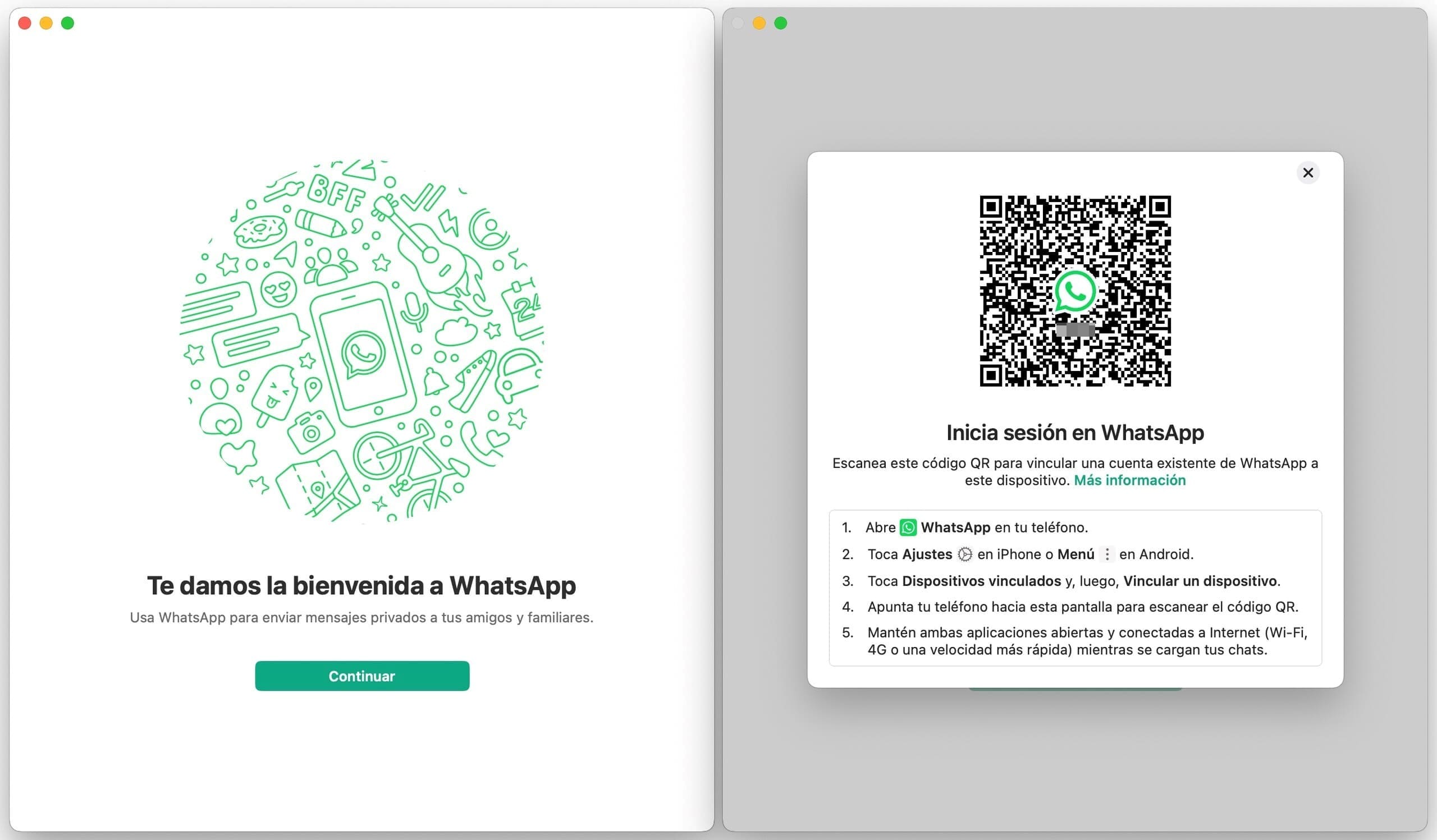Viewport: 1437px width, 840px height.
Task: Click the circular WhatsApp doodle illustration
Action: 362,341
